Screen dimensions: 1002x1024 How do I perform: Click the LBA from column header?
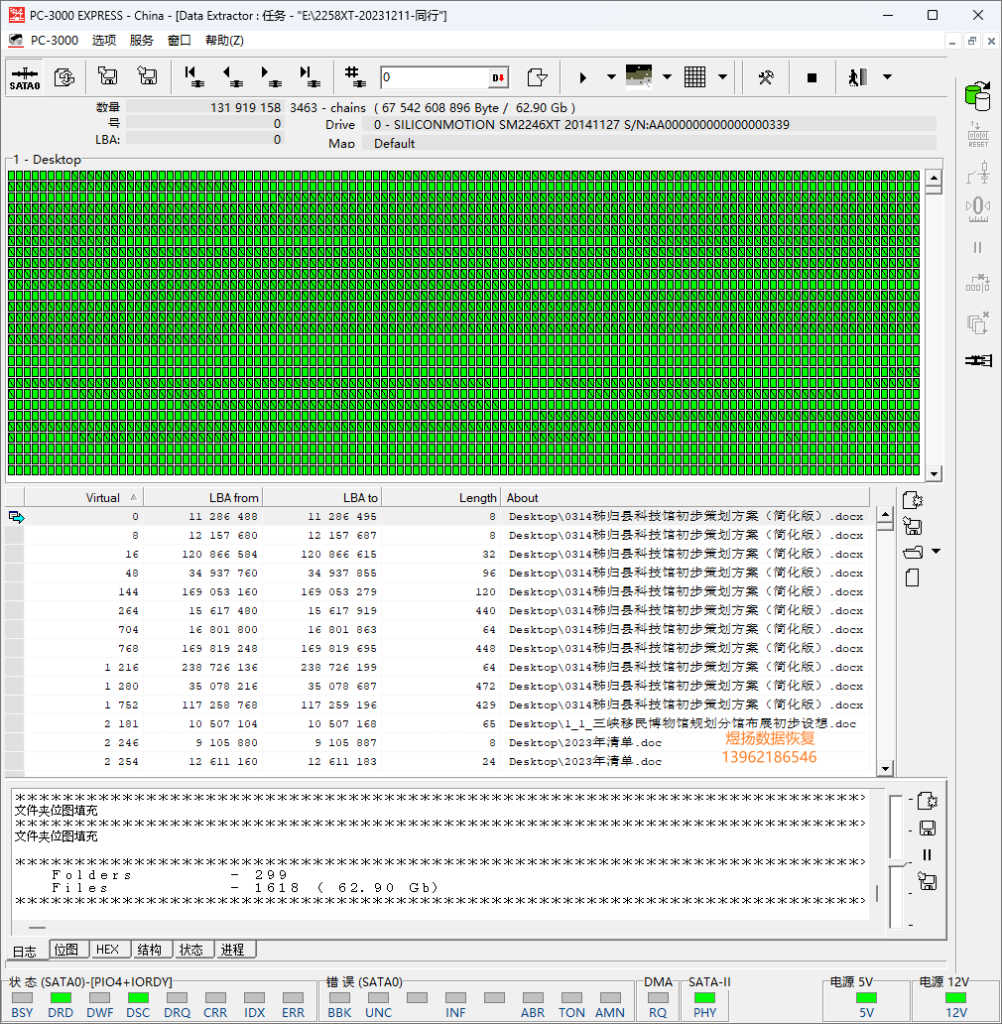click(x=202, y=498)
